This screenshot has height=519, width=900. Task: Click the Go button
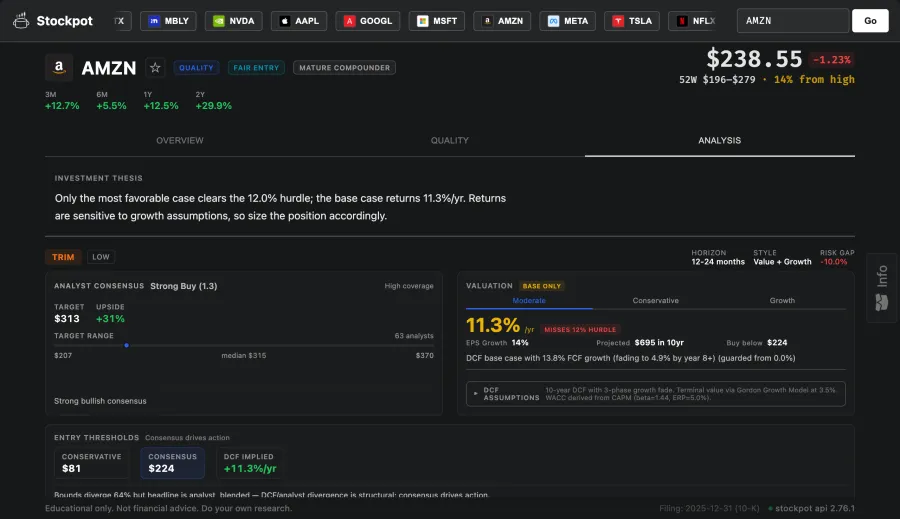[x=870, y=21]
